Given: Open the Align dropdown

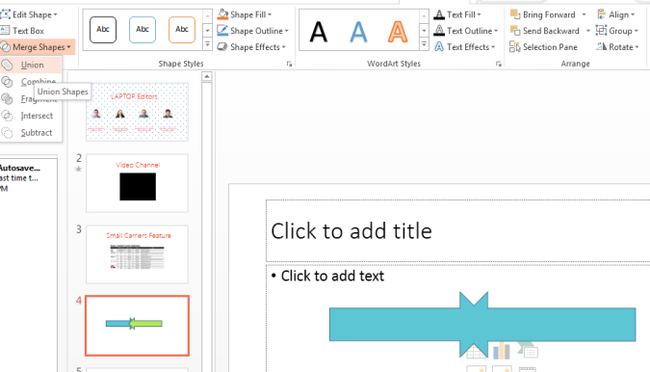Looking at the screenshot, I should pos(616,15).
